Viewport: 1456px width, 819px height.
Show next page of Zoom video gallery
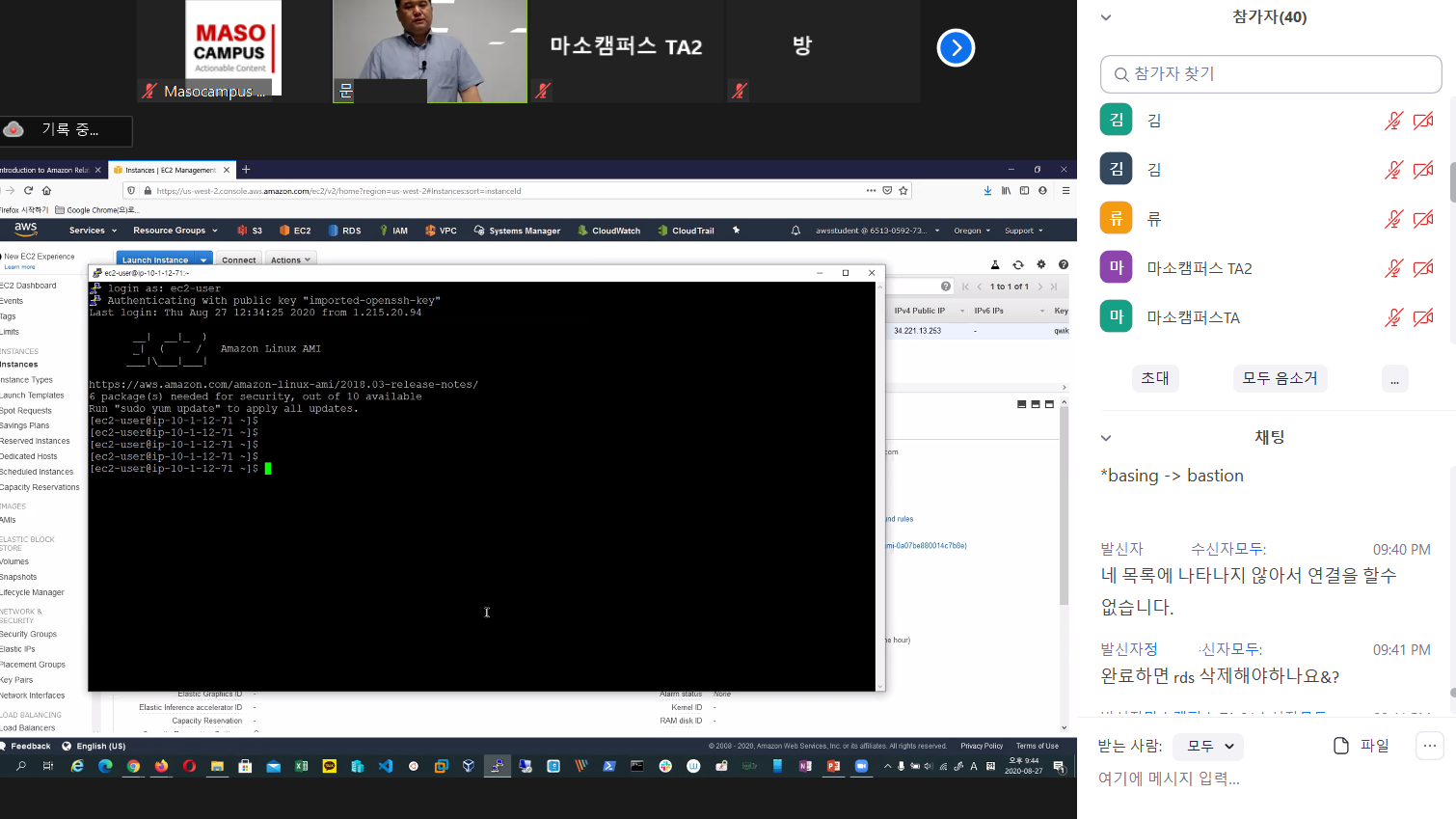(956, 47)
